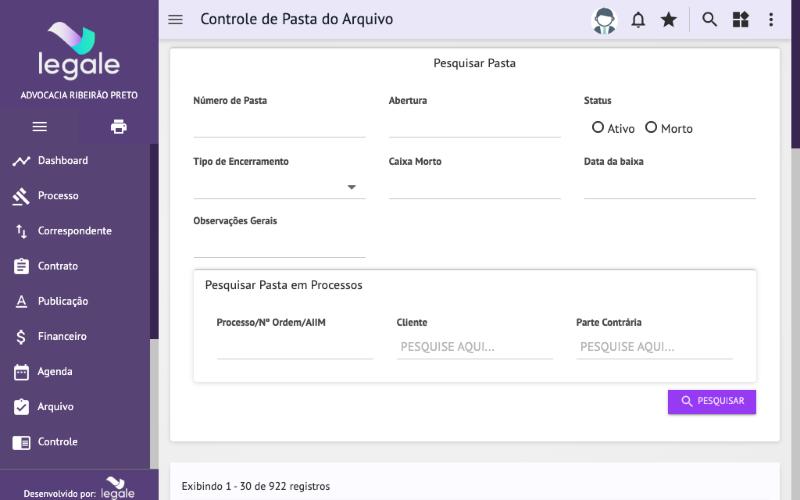Click the 'Pesquisar Pasta em Processos' heading
Screen dimensions: 800x500
(x=284, y=285)
